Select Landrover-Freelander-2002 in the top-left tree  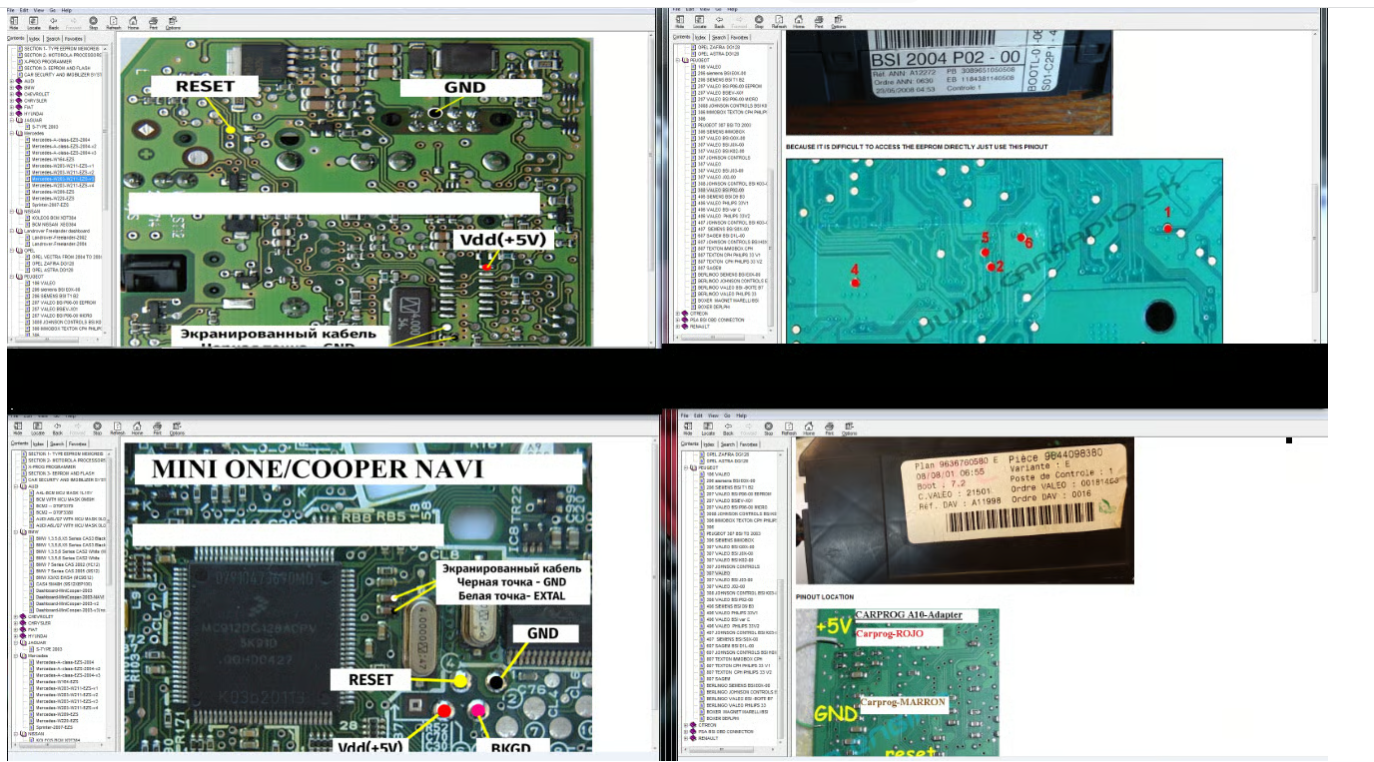pos(59,237)
